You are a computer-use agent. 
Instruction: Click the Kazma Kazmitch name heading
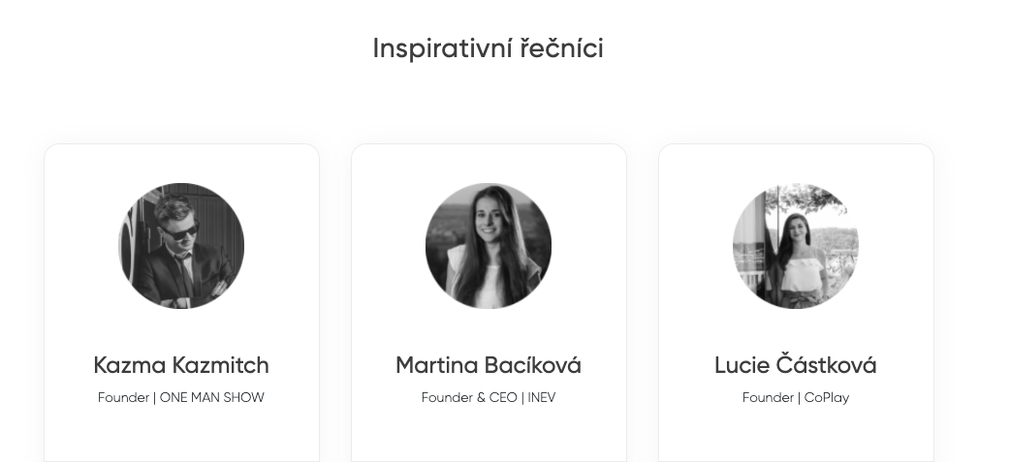(x=181, y=365)
